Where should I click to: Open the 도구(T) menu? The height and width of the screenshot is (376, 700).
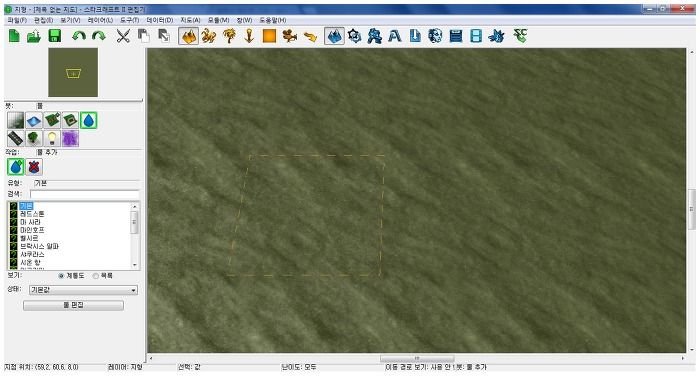(129, 21)
